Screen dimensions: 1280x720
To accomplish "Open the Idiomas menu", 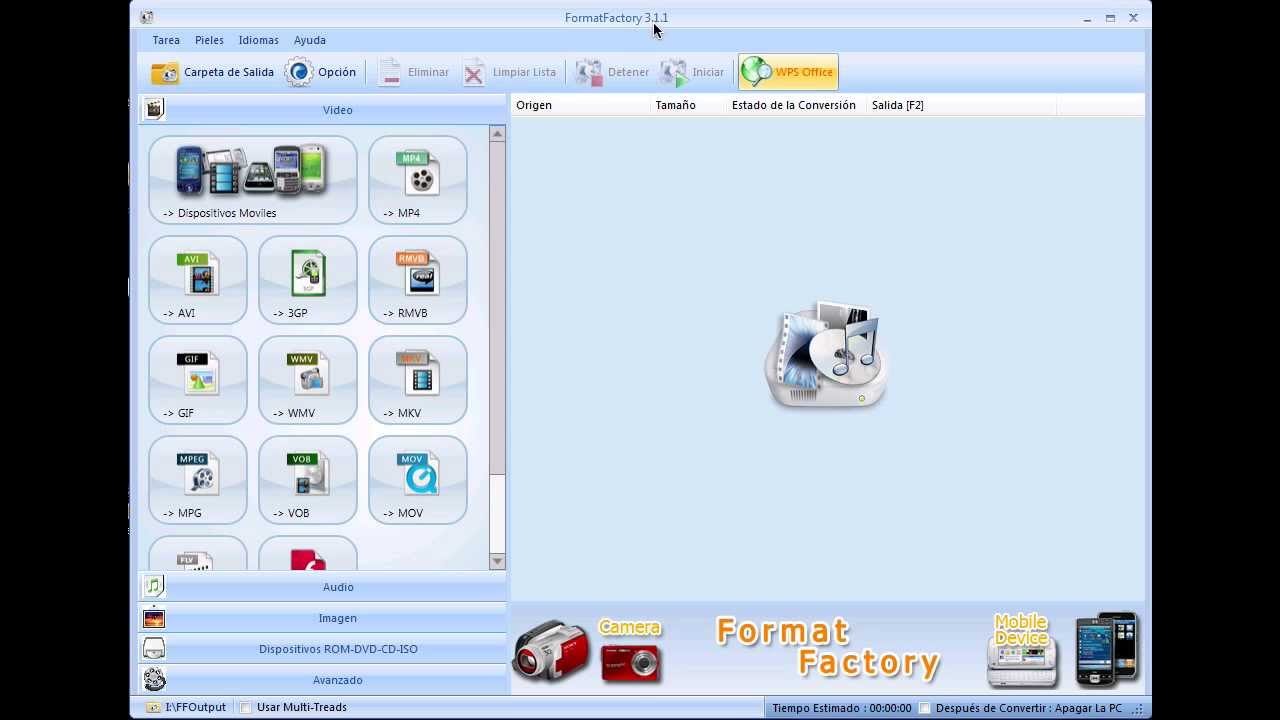I will tap(258, 40).
